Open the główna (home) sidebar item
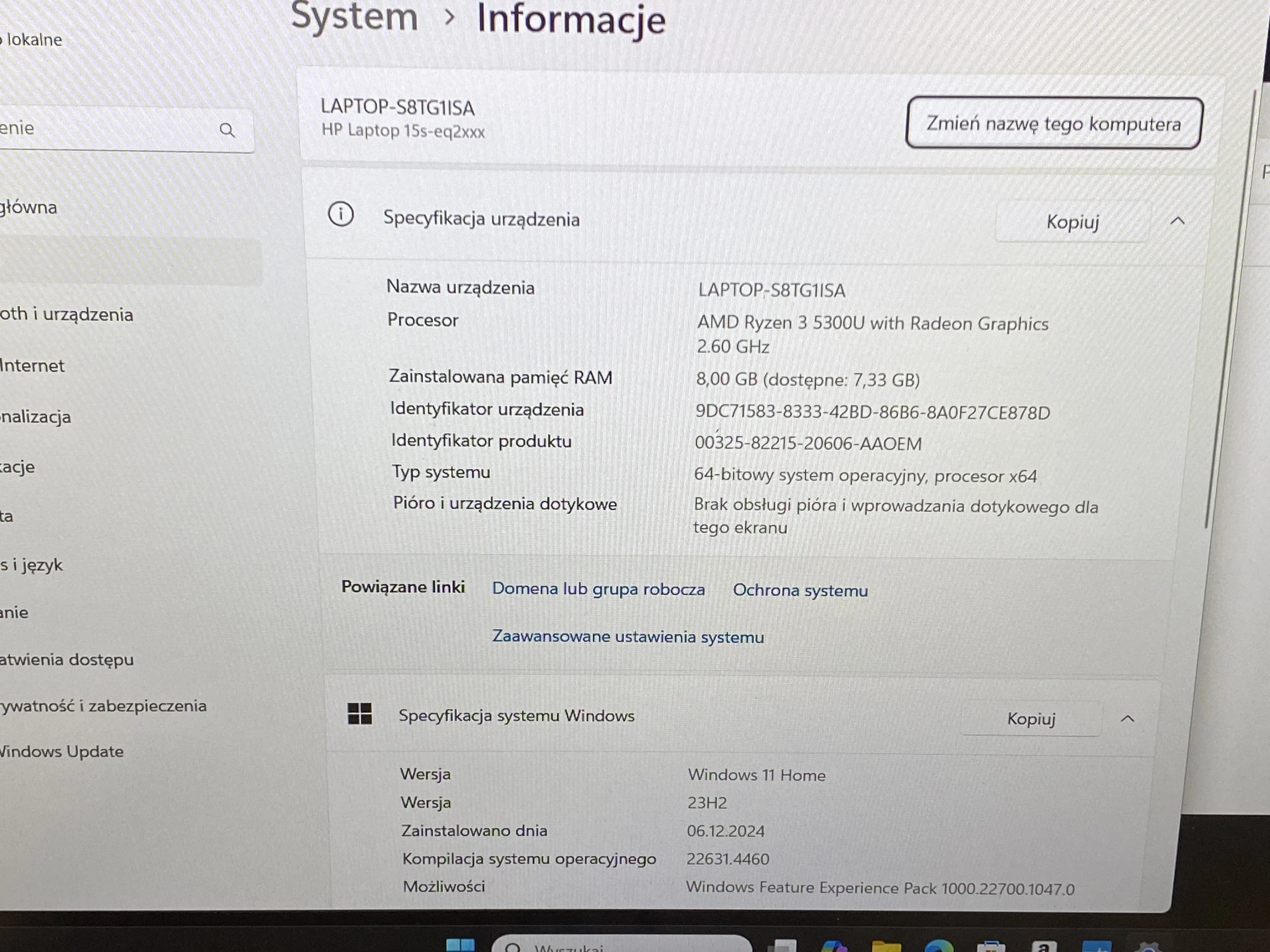Image resolution: width=1270 pixels, height=952 pixels. point(29,207)
